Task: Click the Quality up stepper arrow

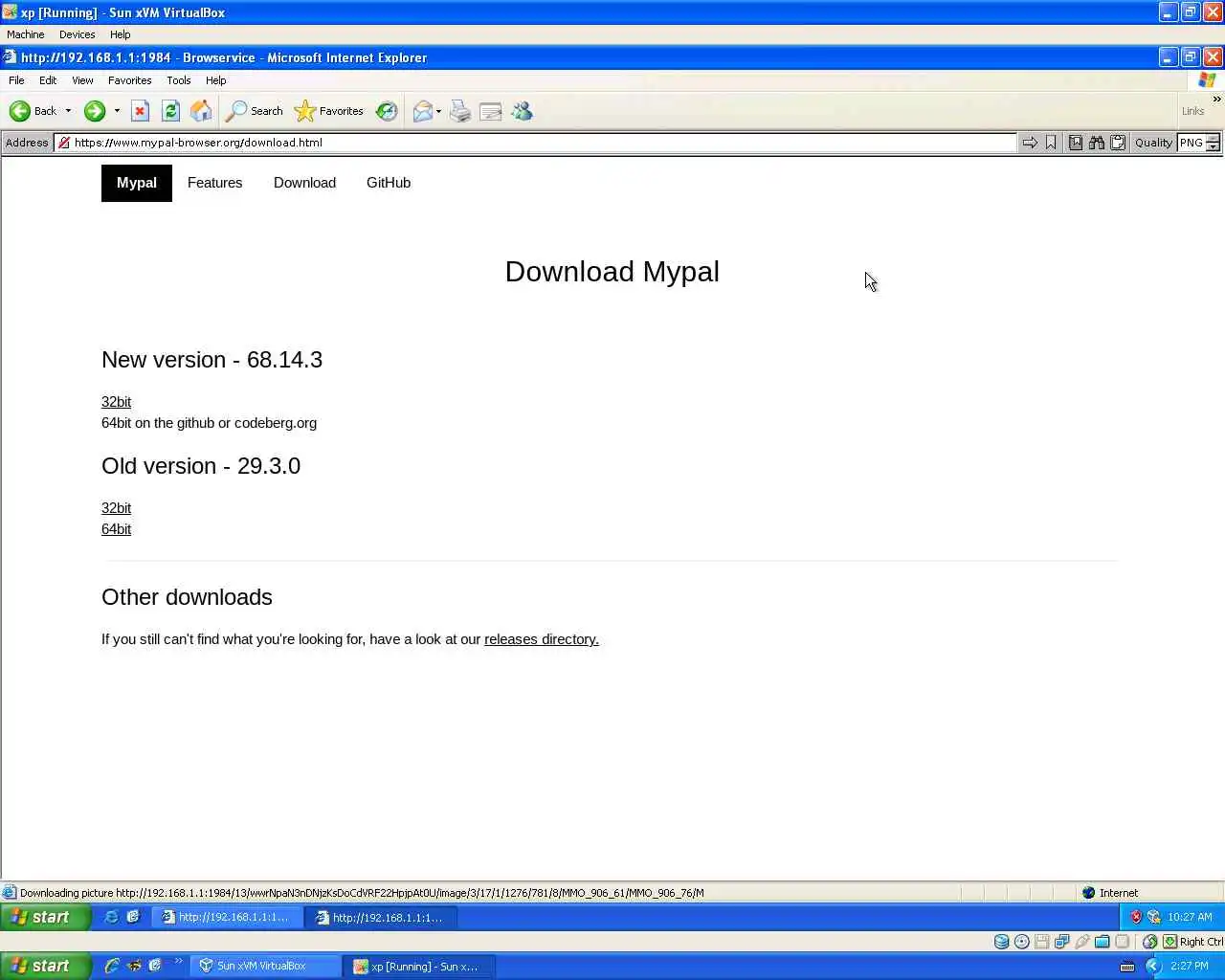Action: pyautogui.click(x=1213, y=138)
